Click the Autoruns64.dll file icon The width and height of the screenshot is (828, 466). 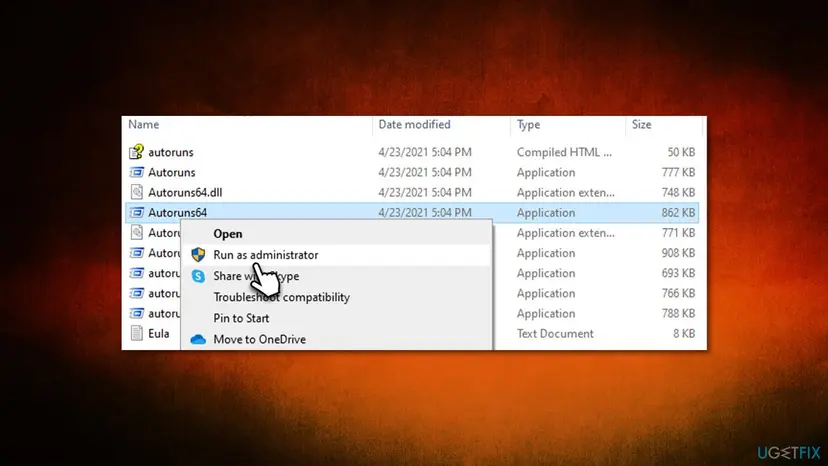pos(136,192)
